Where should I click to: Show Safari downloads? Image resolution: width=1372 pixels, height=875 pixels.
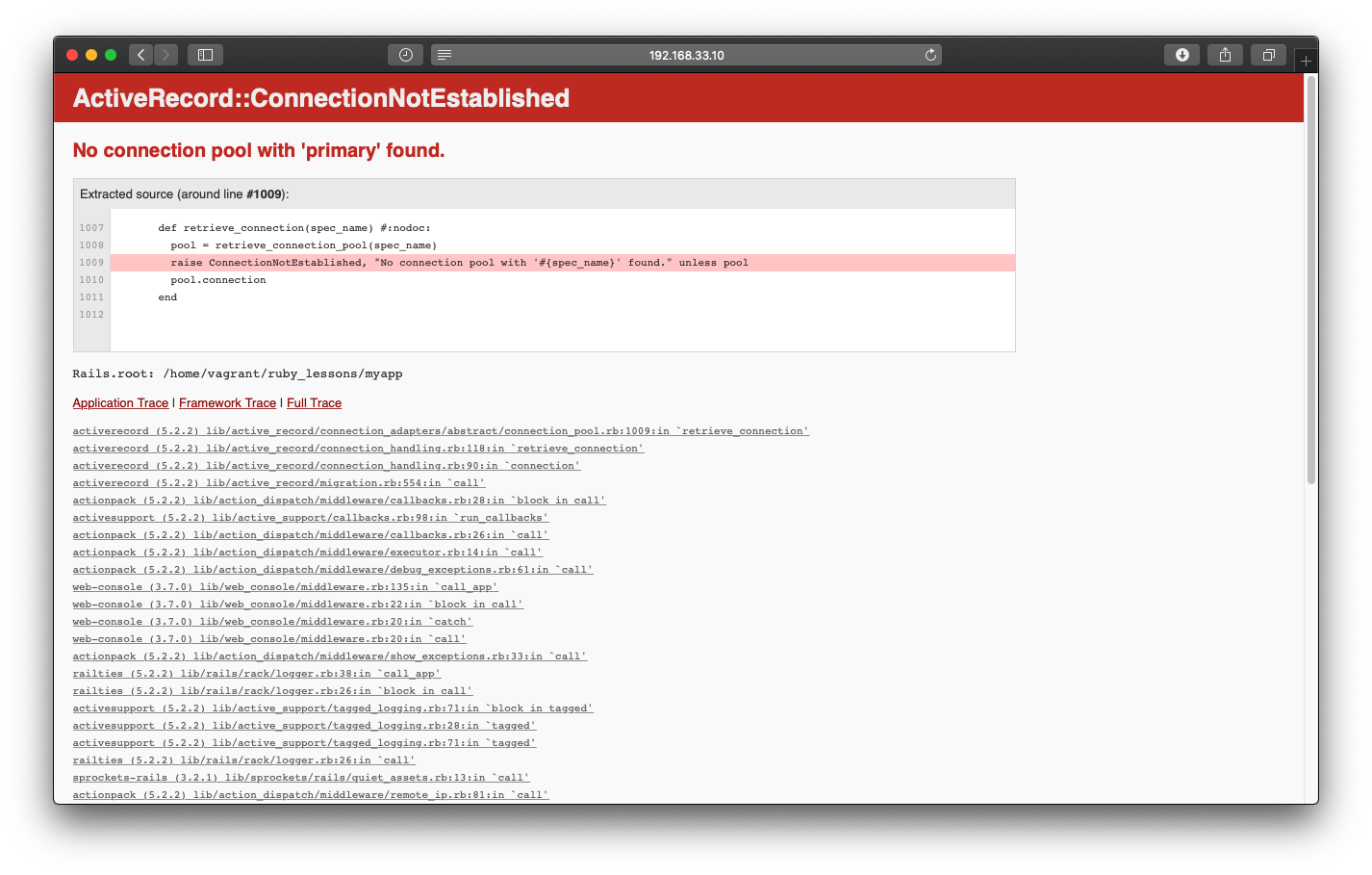[x=1182, y=55]
